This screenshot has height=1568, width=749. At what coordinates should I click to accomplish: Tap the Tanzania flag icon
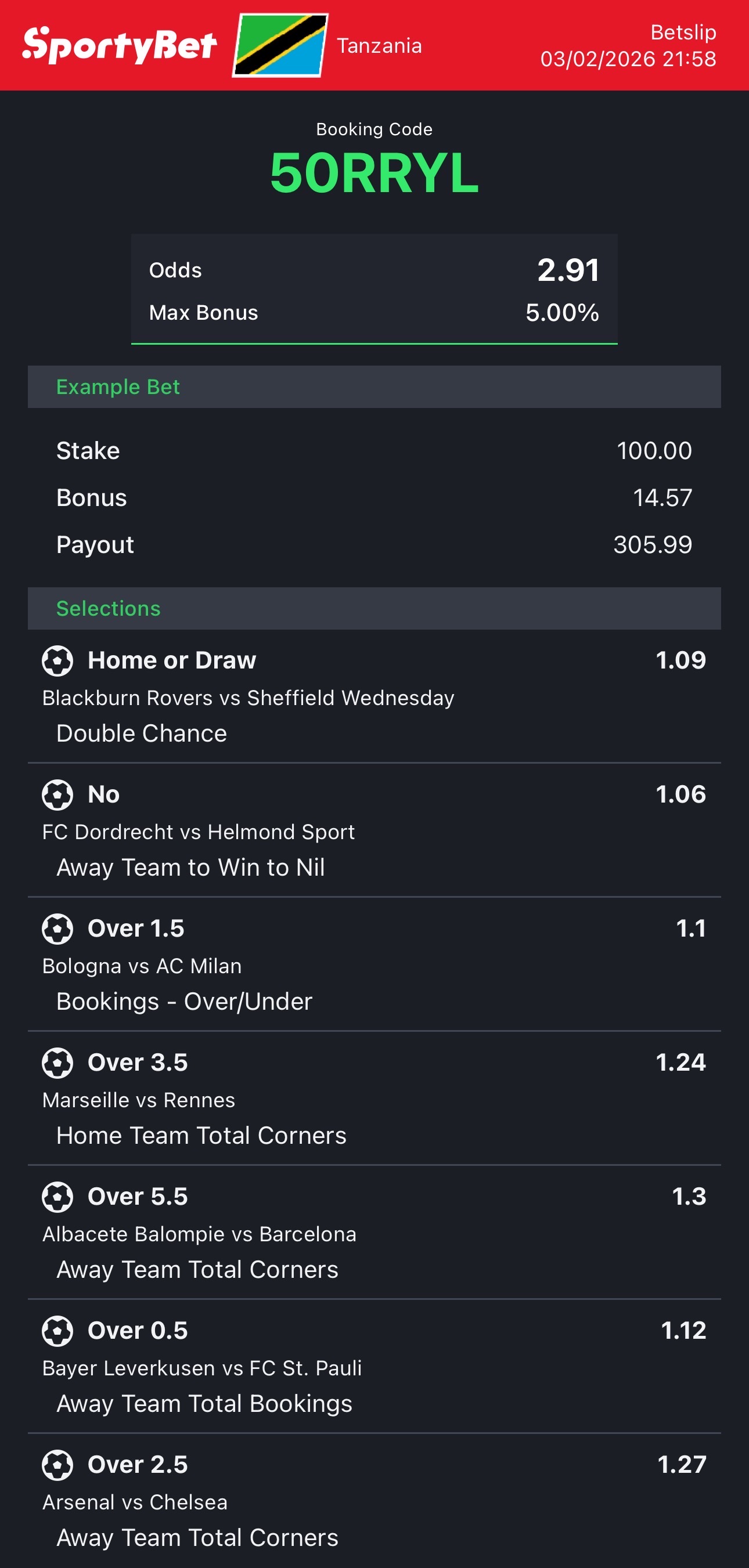[x=280, y=46]
